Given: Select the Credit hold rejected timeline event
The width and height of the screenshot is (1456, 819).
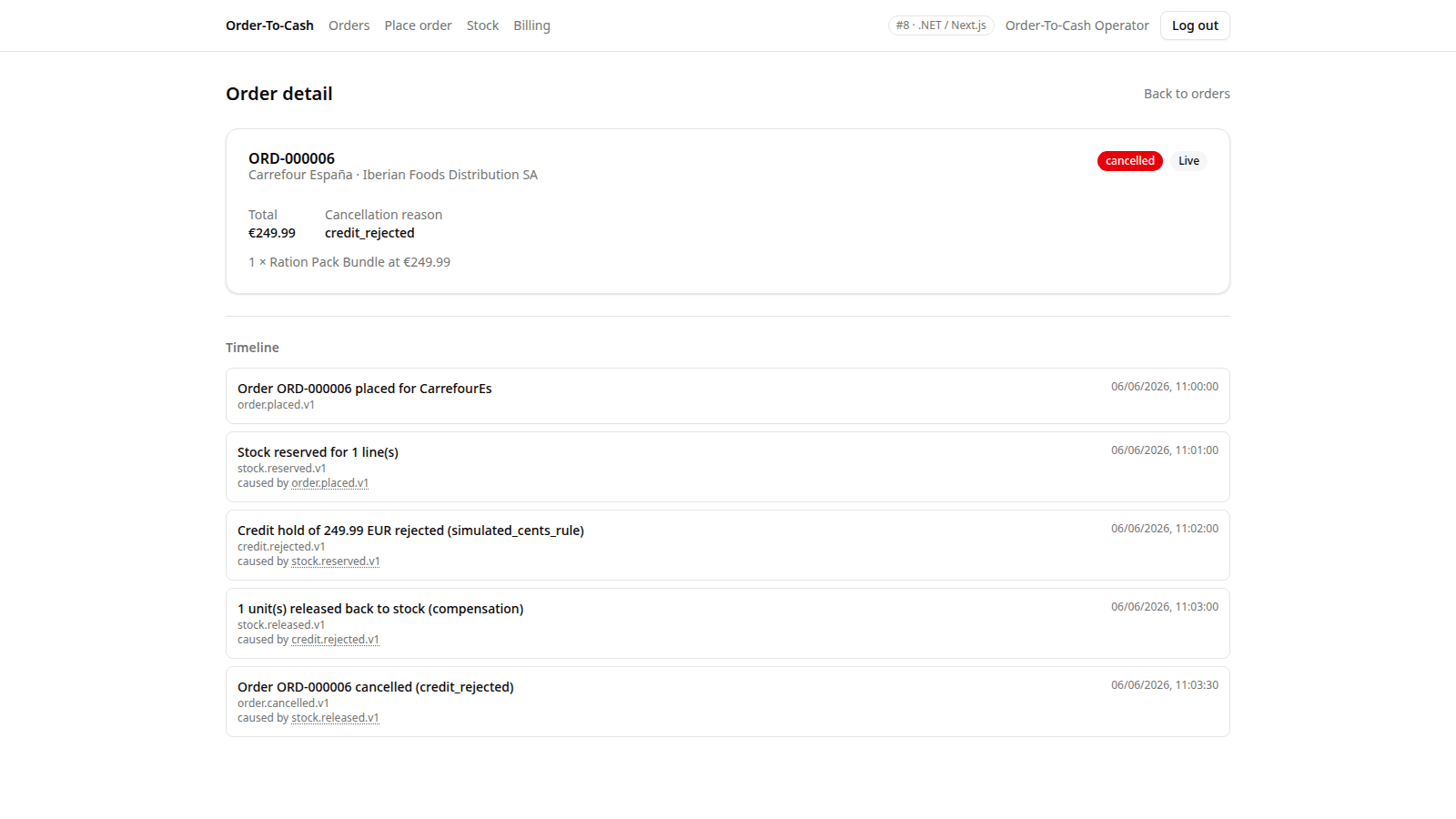Looking at the screenshot, I should click(x=728, y=545).
